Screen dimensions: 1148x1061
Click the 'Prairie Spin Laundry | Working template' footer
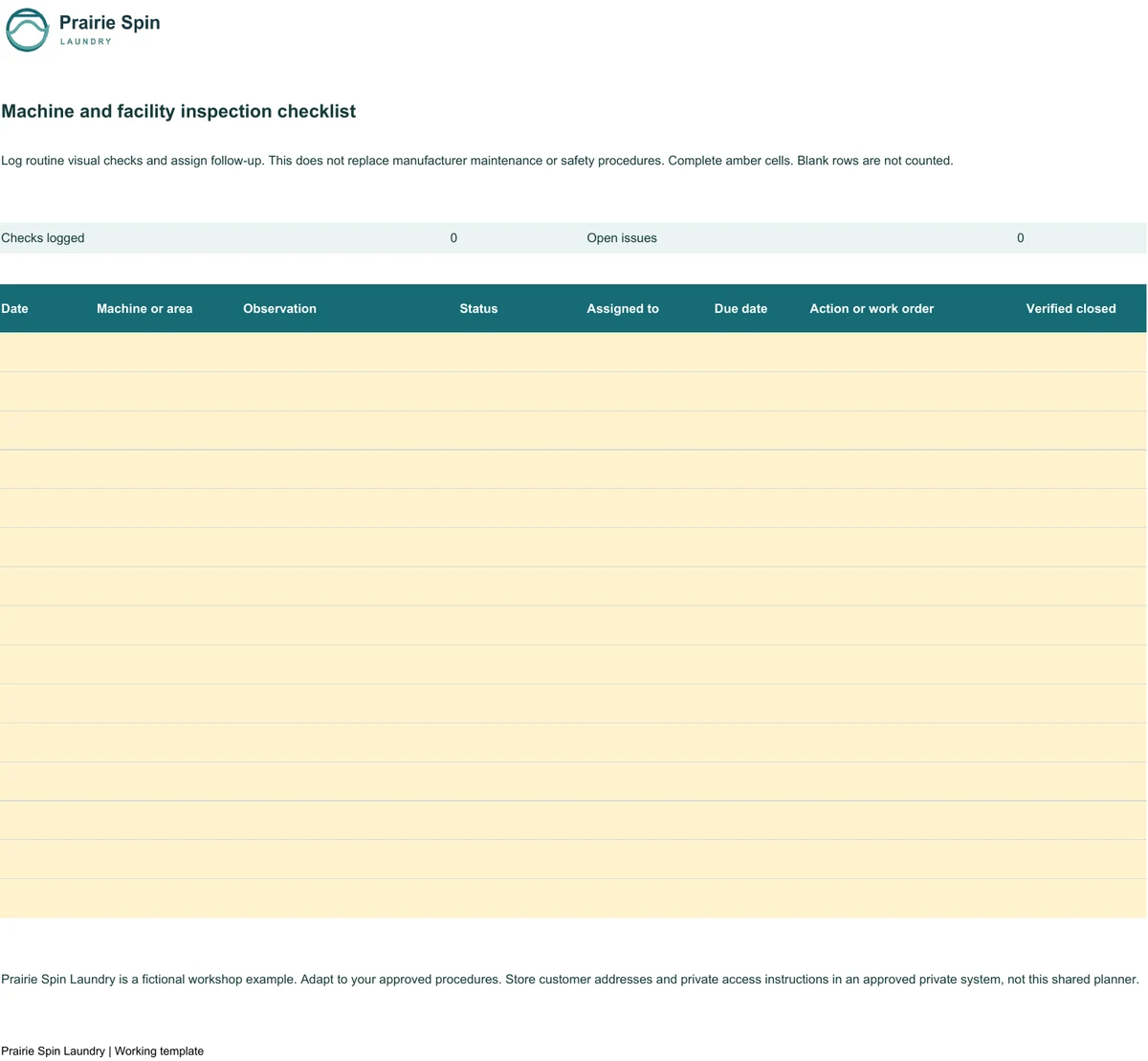pos(102,1050)
